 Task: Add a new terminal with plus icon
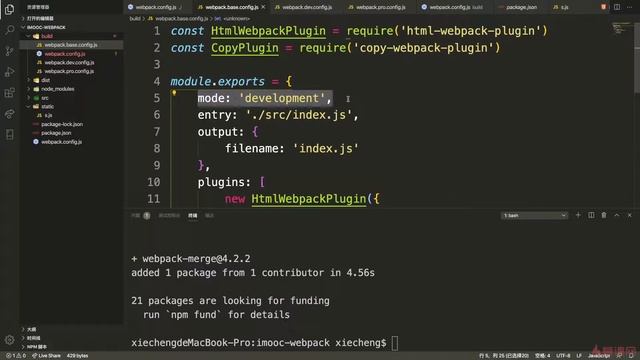pos(578,215)
